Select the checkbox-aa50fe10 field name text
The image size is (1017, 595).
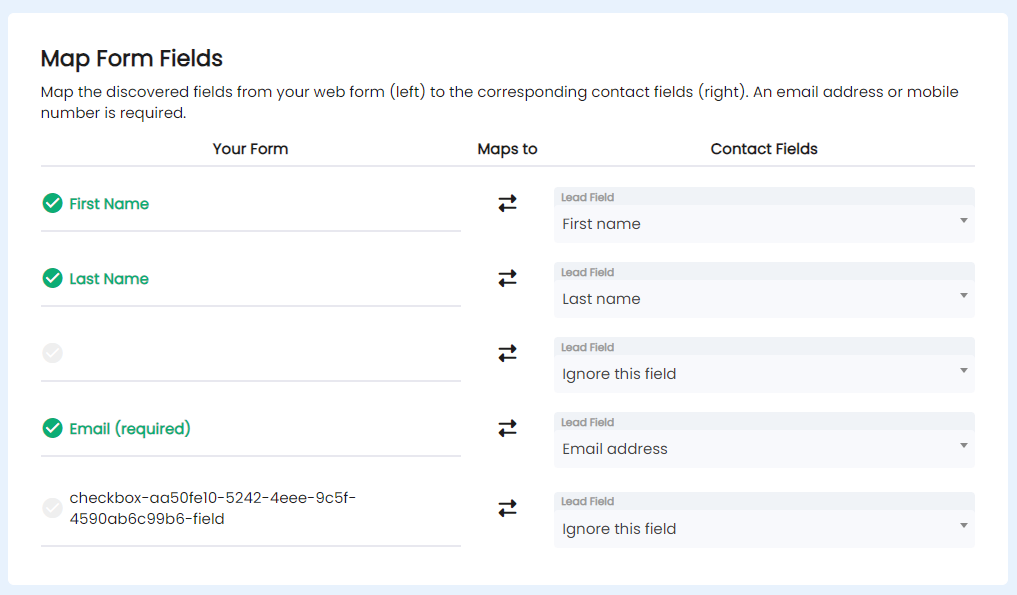coord(213,508)
